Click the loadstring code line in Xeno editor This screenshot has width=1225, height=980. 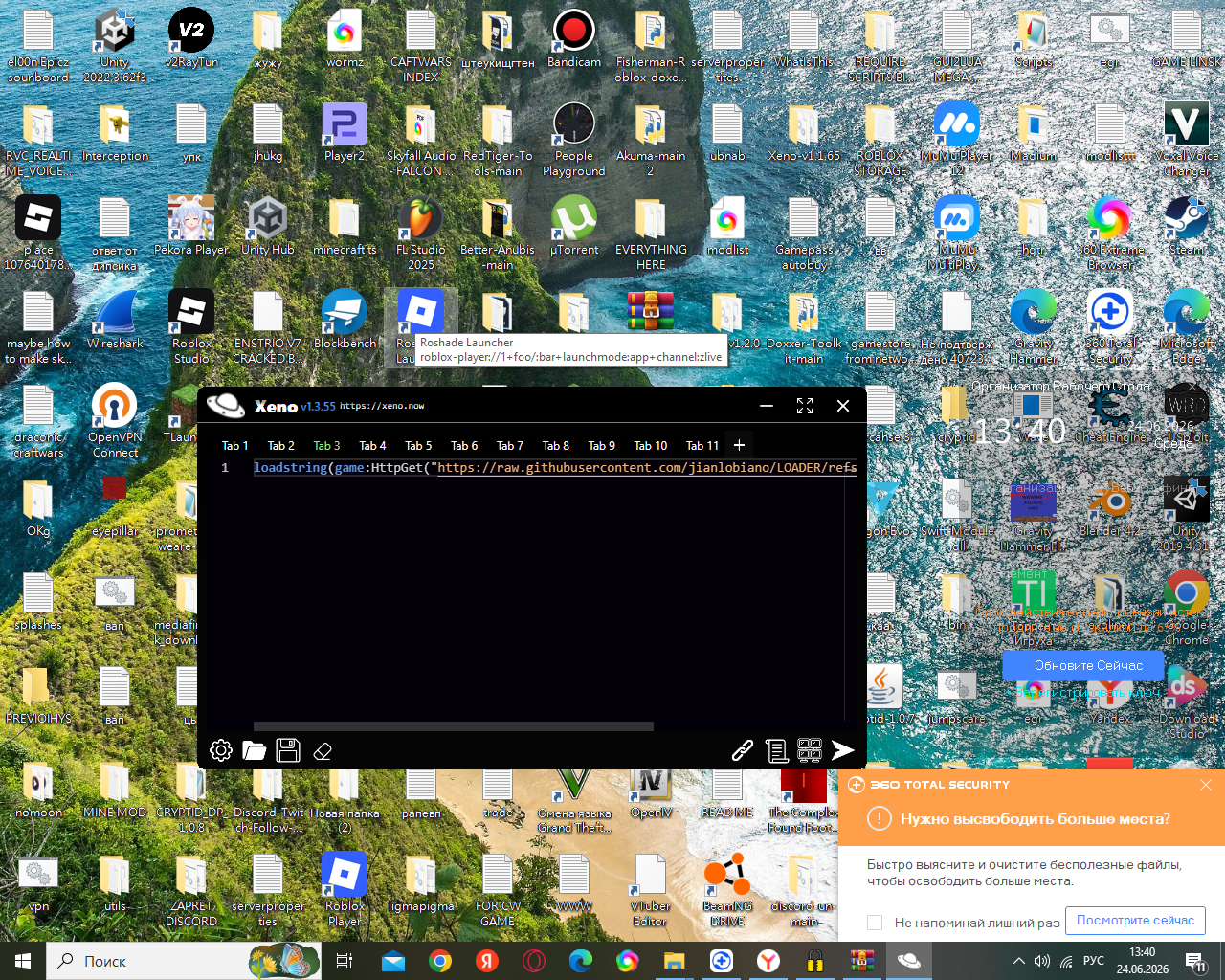click(x=555, y=468)
